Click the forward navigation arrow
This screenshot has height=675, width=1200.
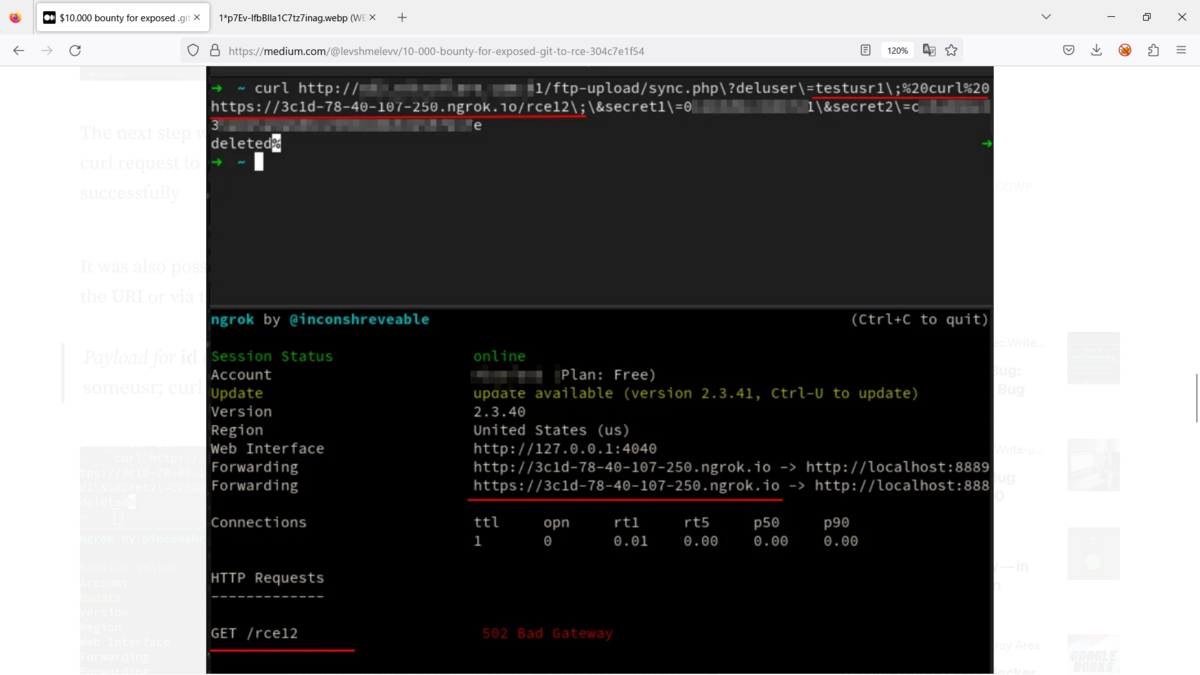tap(46, 50)
